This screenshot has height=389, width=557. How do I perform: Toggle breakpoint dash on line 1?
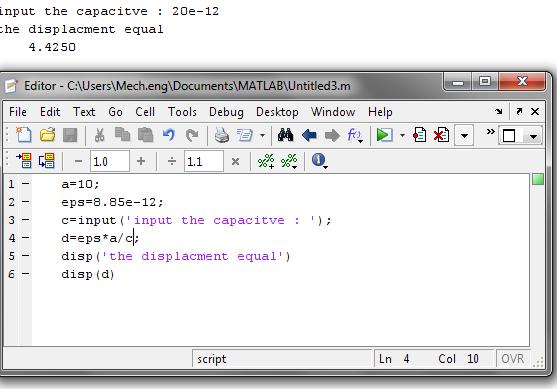pyautogui.click(x=26, y=184)
